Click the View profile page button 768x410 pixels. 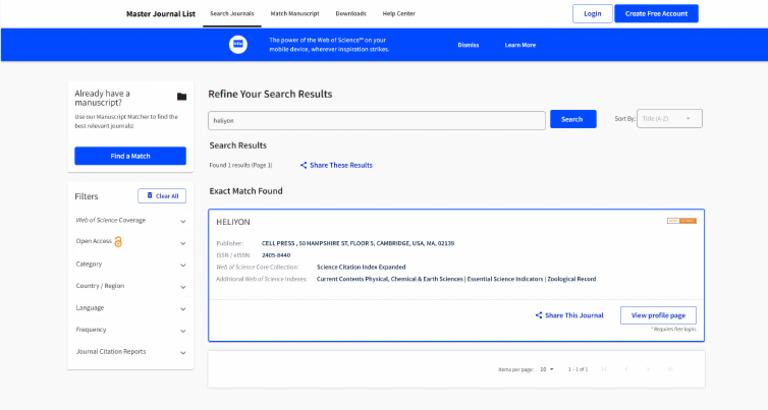point(658,315)
